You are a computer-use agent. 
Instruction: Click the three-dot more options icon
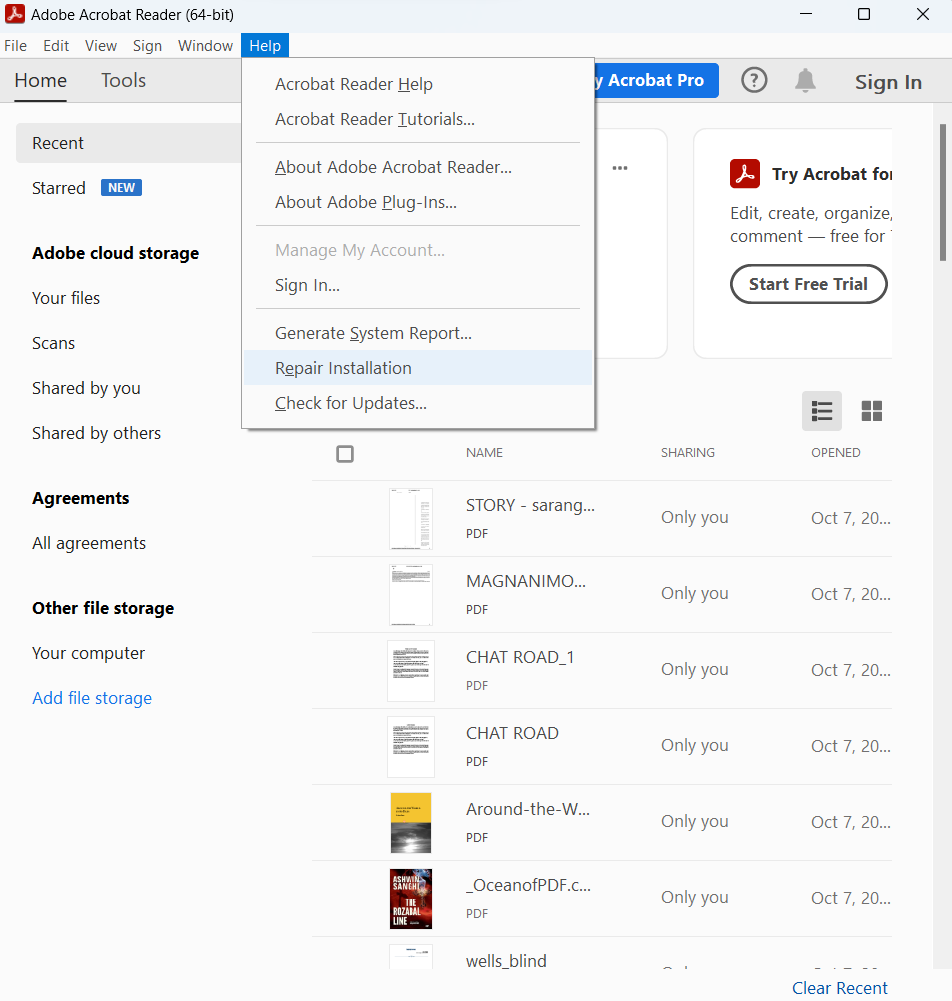tap(620, 168)
